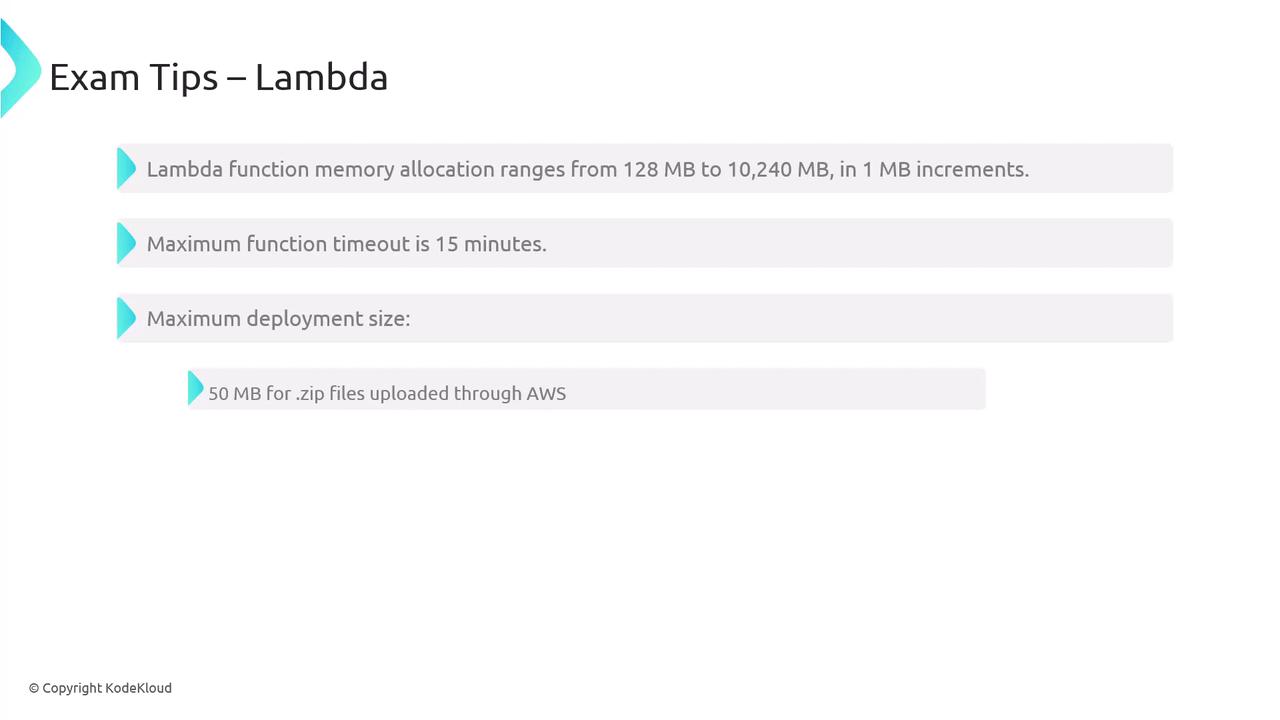Image resolution: width=1280 pixels, height=720 pixels.
Task: Click the arrow bullet beside the function timeout tip
Action: (x=126, y=243)
